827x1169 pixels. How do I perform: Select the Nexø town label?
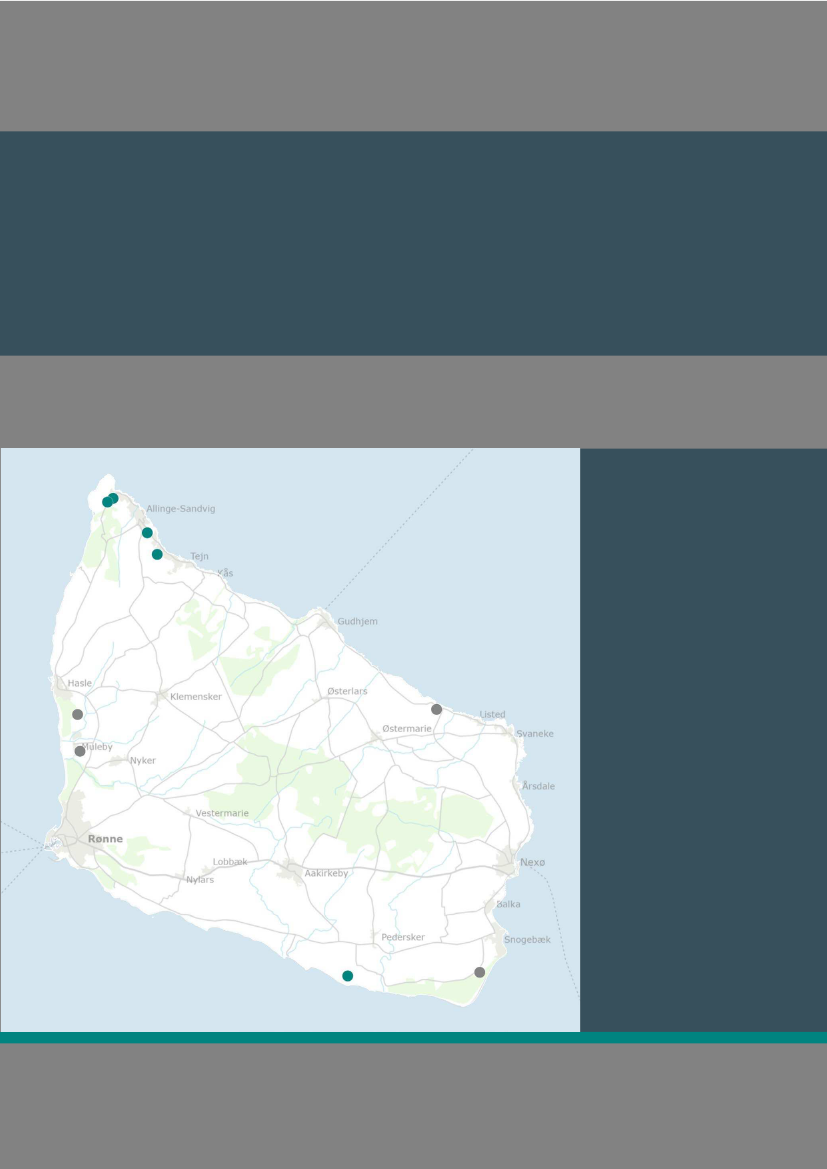coord(532,862)
